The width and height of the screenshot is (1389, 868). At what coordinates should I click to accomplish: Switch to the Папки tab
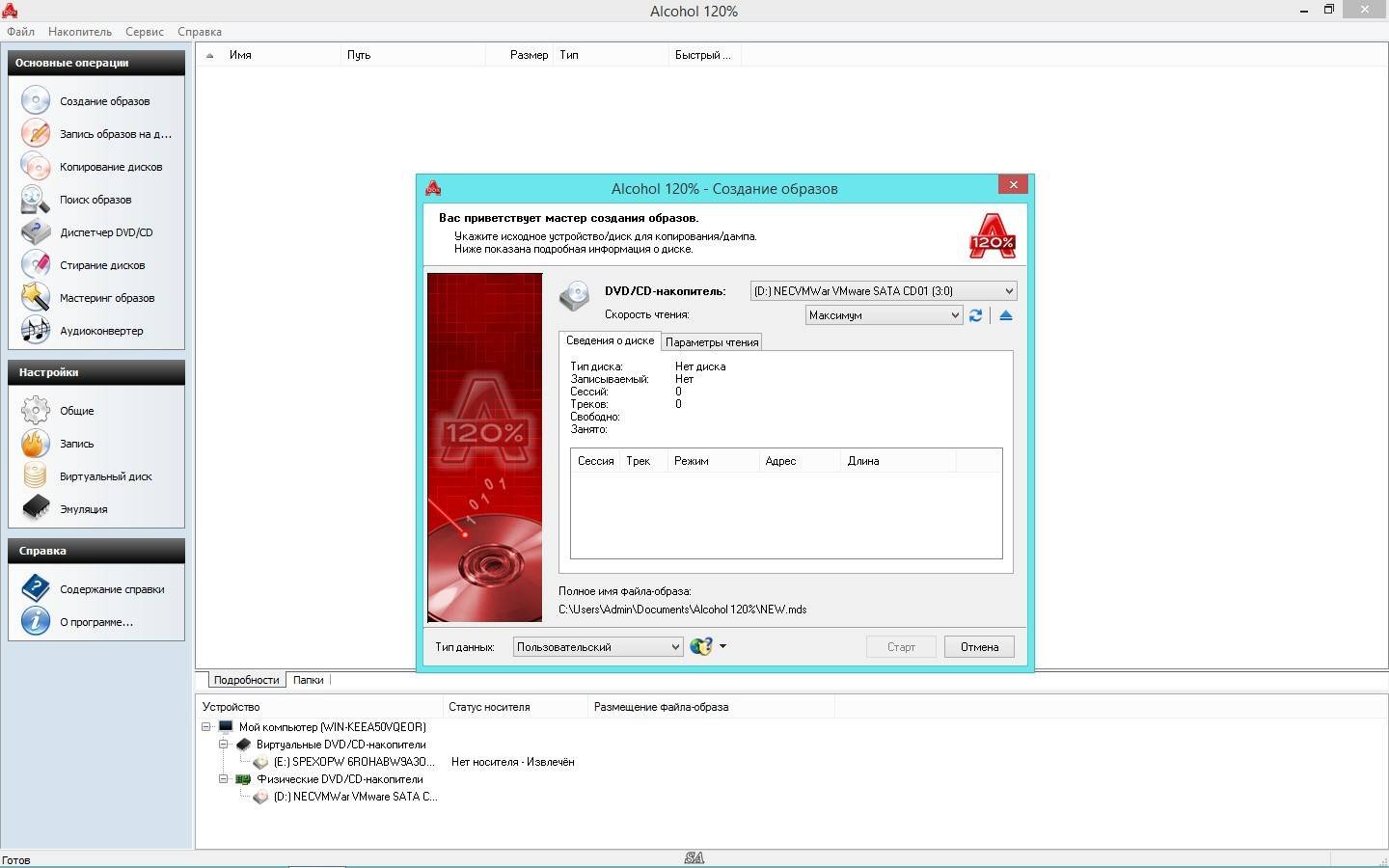click(309, 680)
